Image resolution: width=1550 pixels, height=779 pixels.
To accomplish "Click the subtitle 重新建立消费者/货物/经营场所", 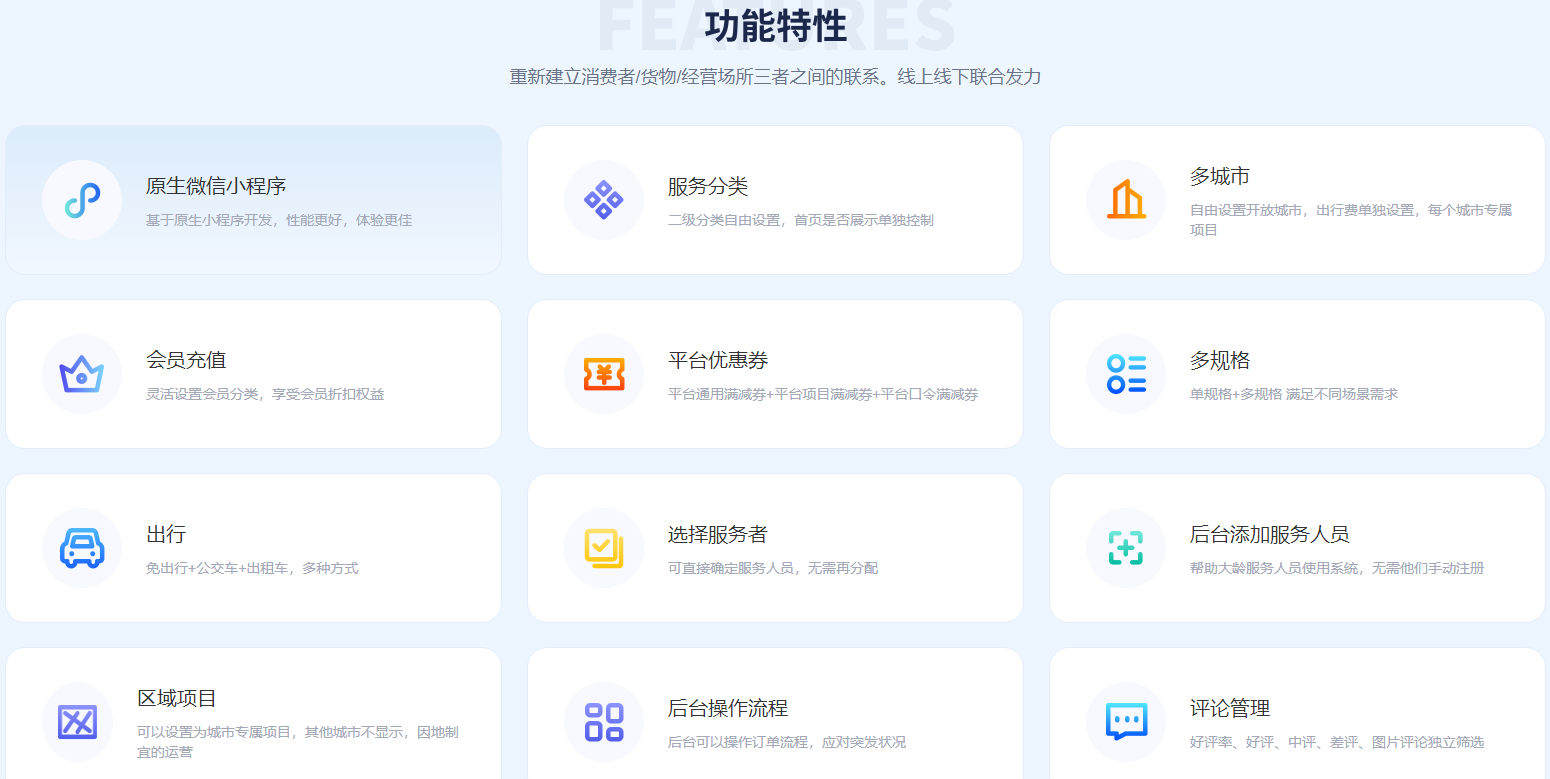I will pyautogui.click(x=775, y=77).
